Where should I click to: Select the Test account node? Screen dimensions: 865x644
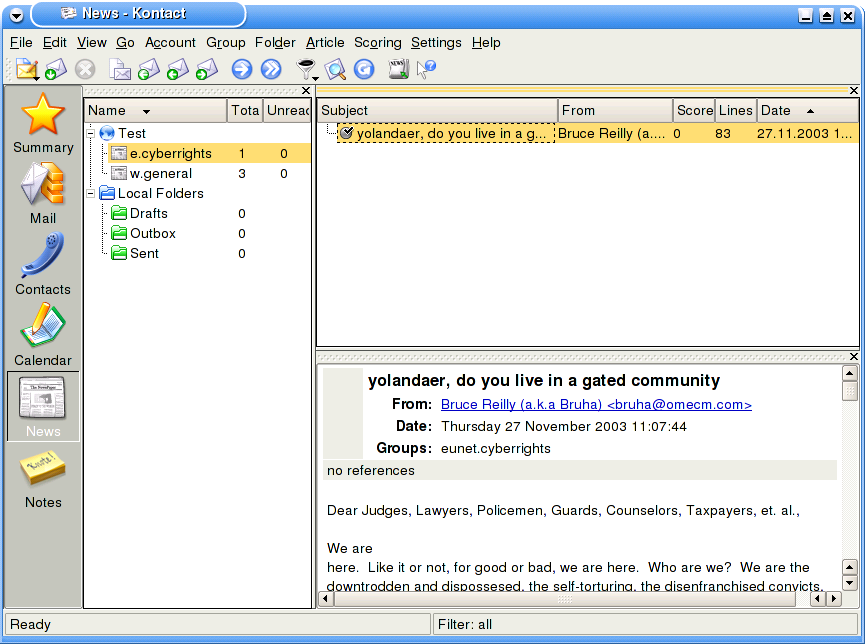pyautogui.click(x=122, y=133)
